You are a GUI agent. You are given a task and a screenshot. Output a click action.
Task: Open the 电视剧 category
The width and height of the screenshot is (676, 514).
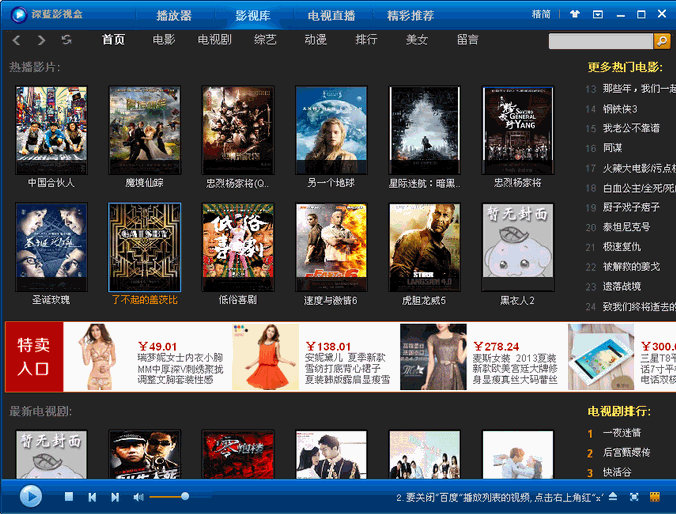[x=214, y=40]
